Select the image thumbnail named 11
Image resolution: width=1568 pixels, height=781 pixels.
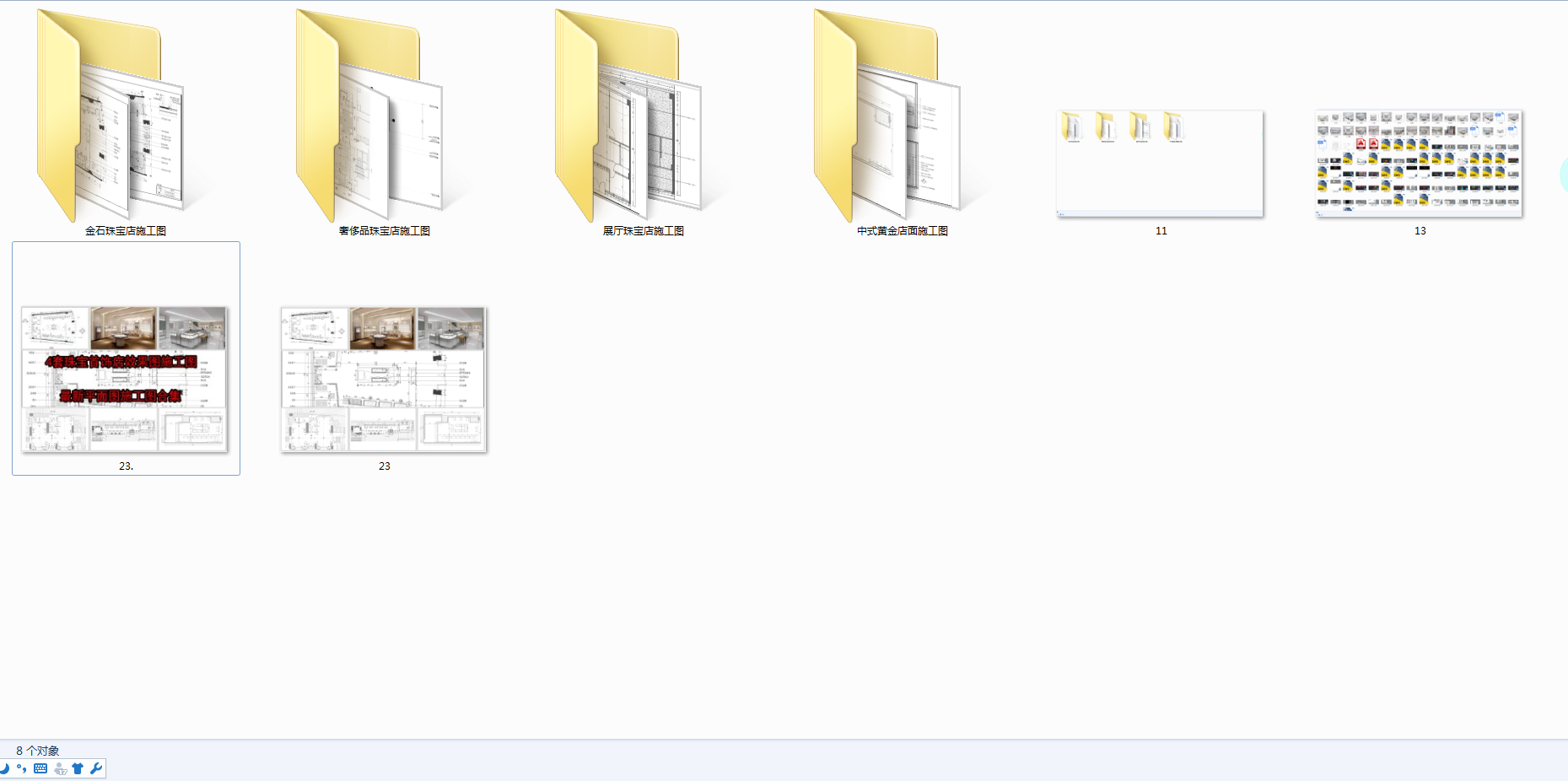1160,164
